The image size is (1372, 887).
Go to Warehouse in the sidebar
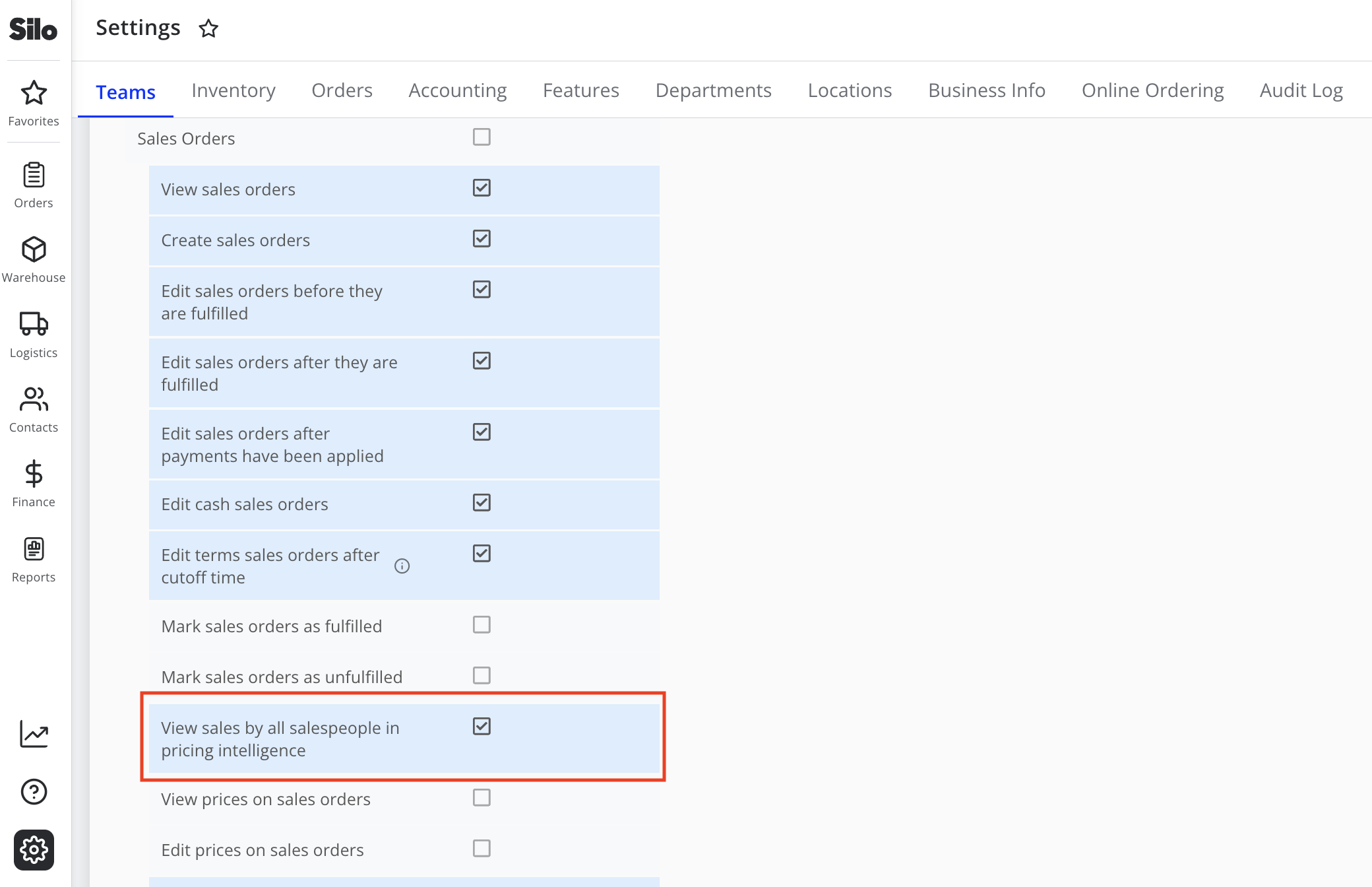[x=34, y=260]
